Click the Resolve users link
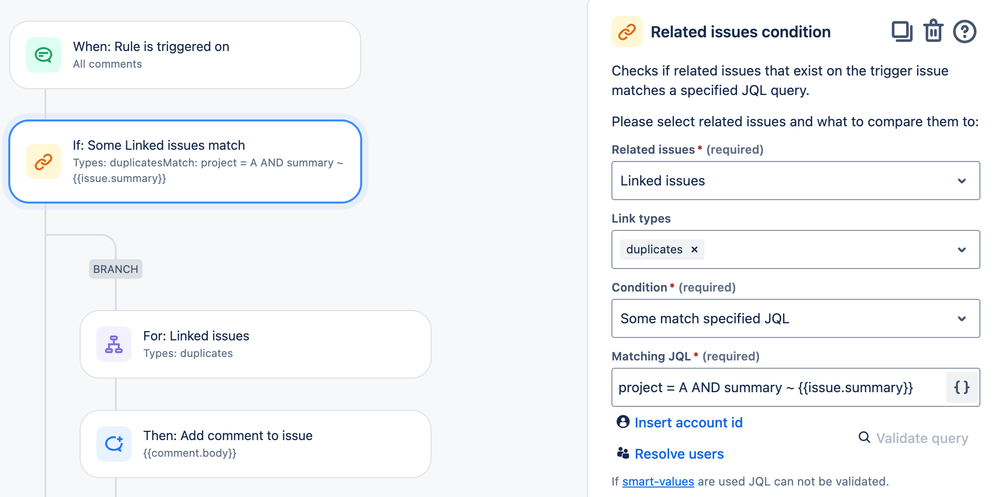The image size is (999, 497). [678, 454]
